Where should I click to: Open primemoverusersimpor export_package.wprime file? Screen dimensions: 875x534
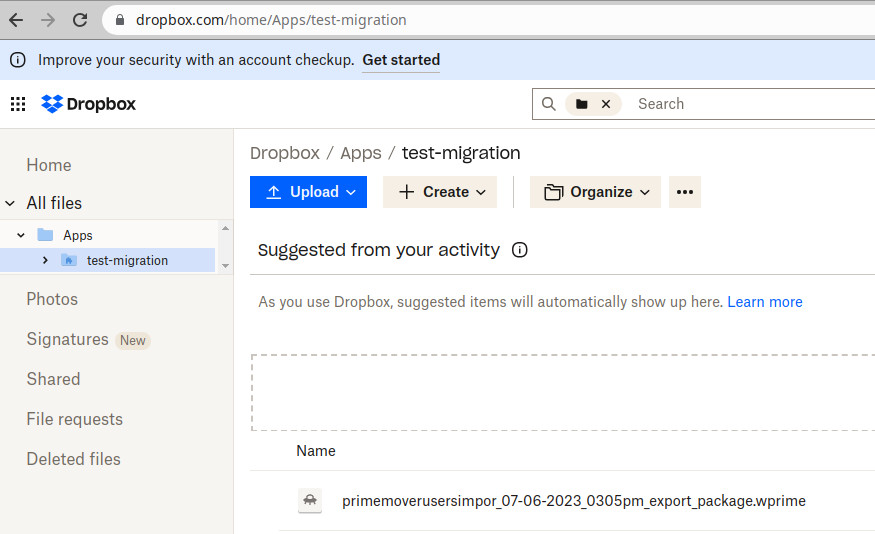point(574,501)
